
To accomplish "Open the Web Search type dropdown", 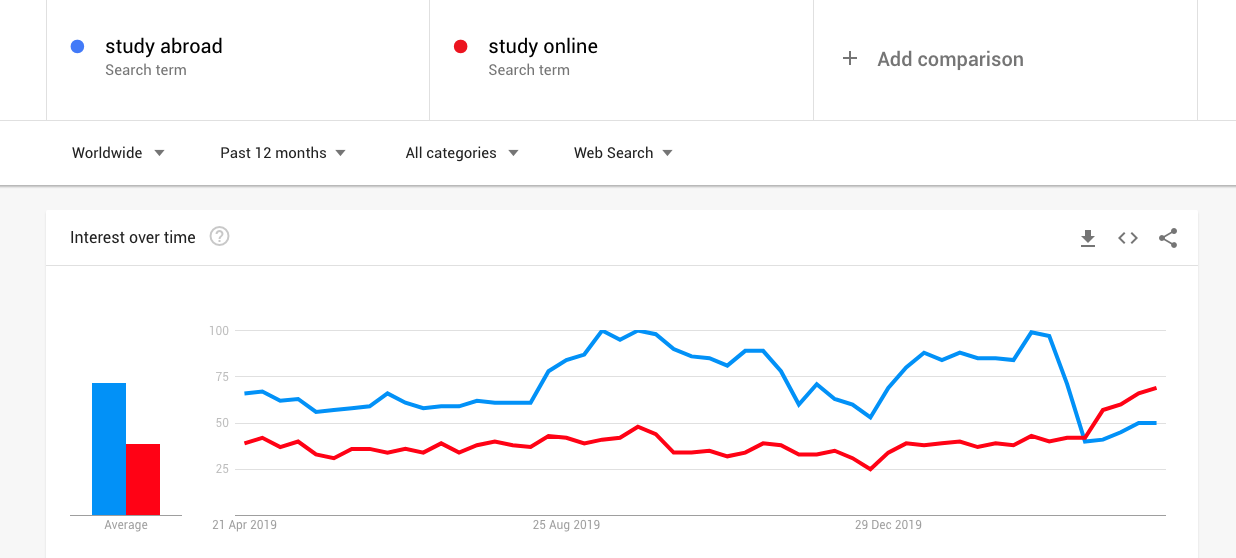I will 623,153.
